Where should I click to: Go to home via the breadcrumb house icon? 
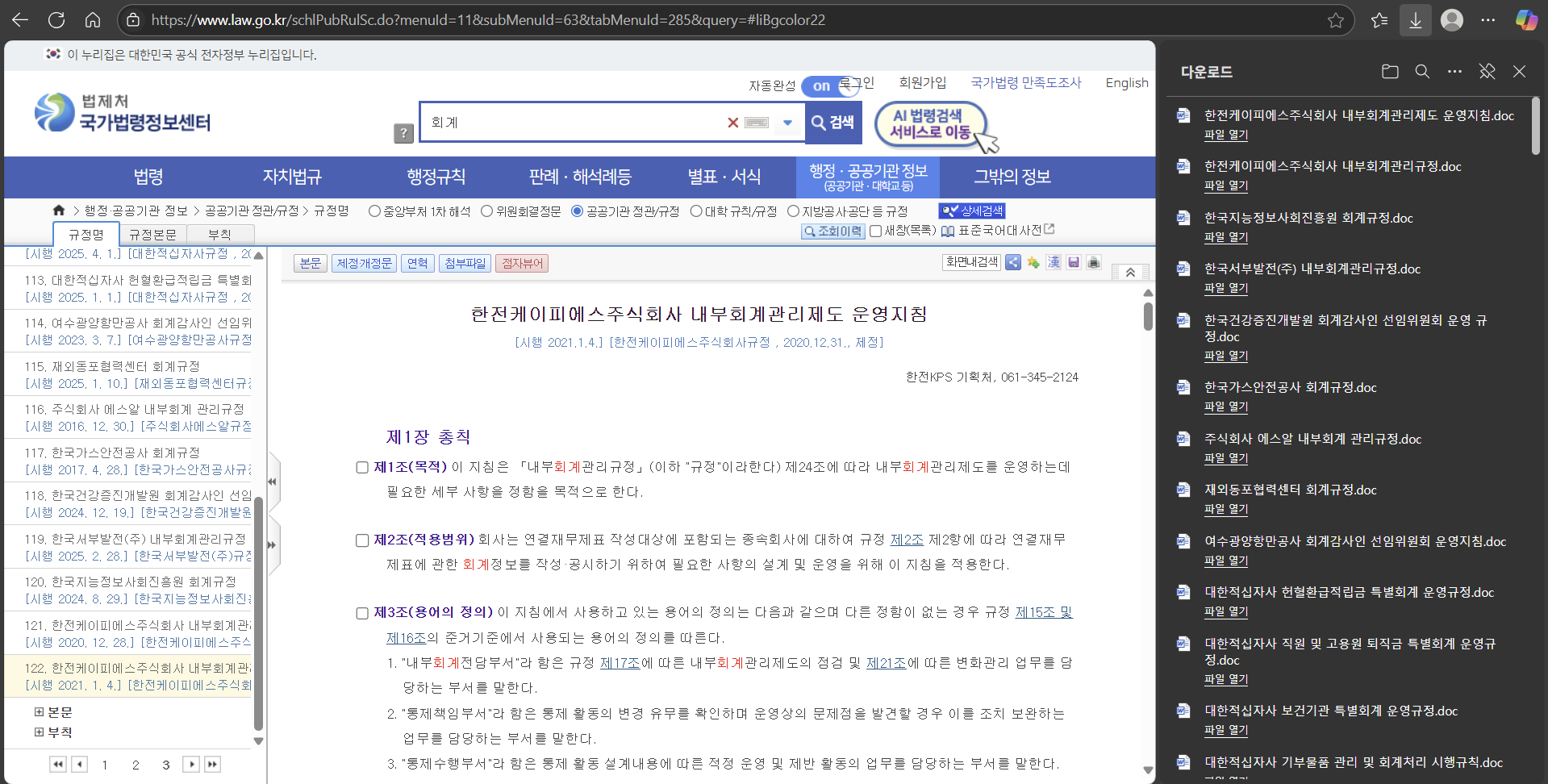coord(59,211)
